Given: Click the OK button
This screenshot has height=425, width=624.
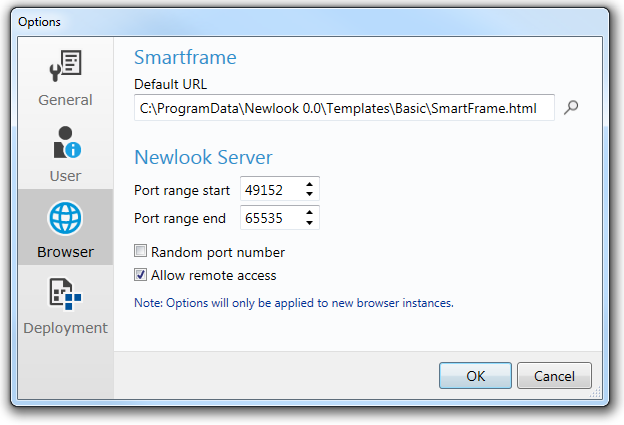Looking at the screenshot, I should [x=475, y=376].
